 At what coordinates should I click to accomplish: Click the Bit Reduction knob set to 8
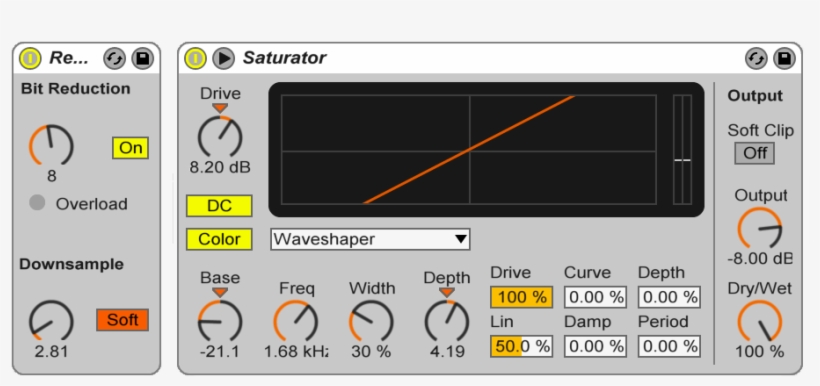click(x=51, y=146)
